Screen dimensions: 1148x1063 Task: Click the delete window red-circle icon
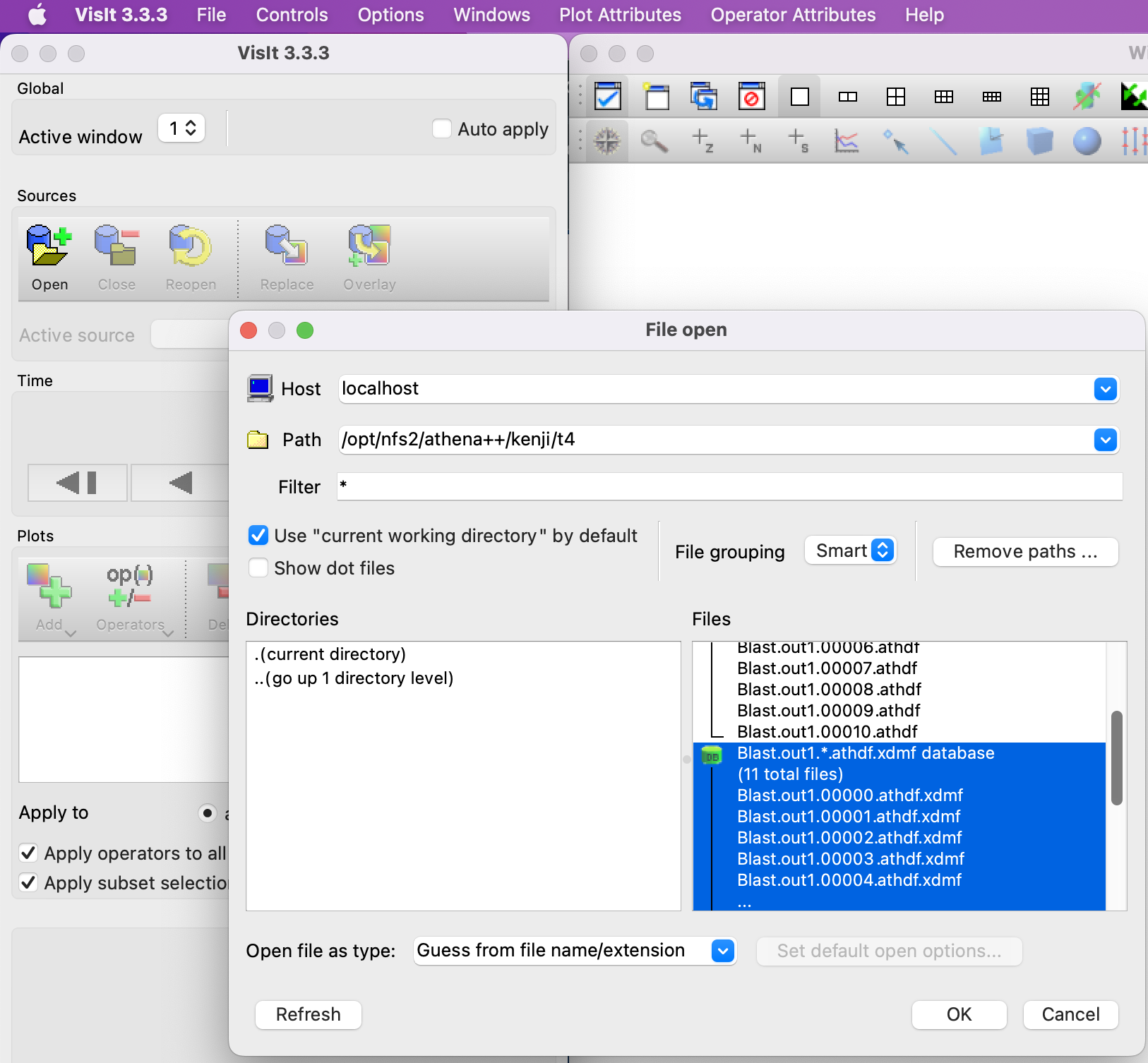[752, 96]
